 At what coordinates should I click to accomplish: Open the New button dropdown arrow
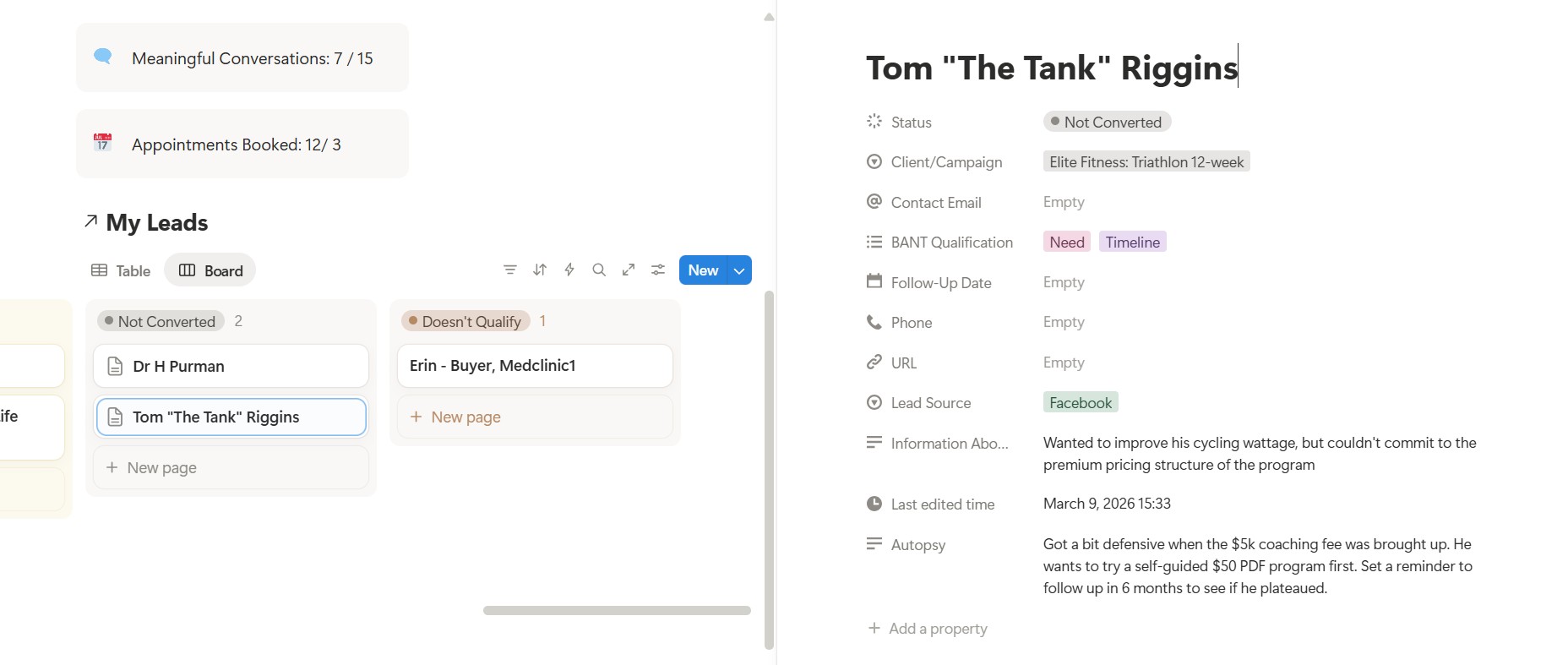(739, 270)
